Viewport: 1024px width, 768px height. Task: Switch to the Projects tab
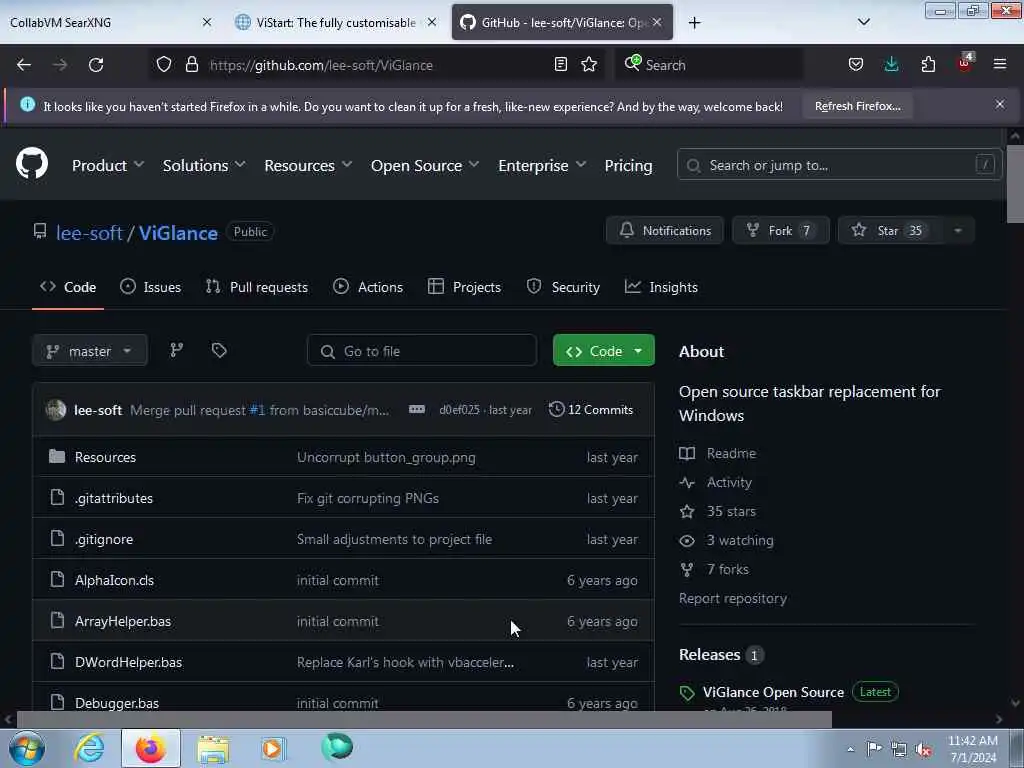[464, 287]
